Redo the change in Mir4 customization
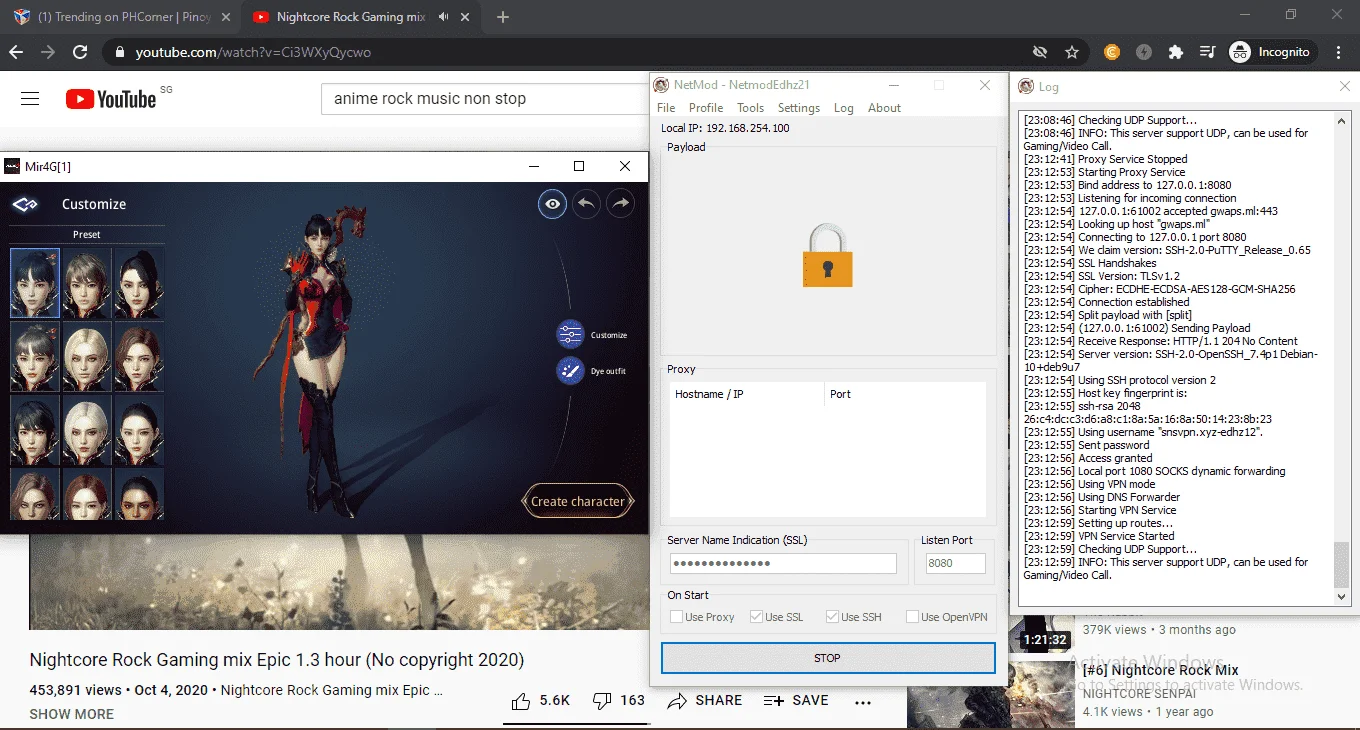 click(621, 204)
